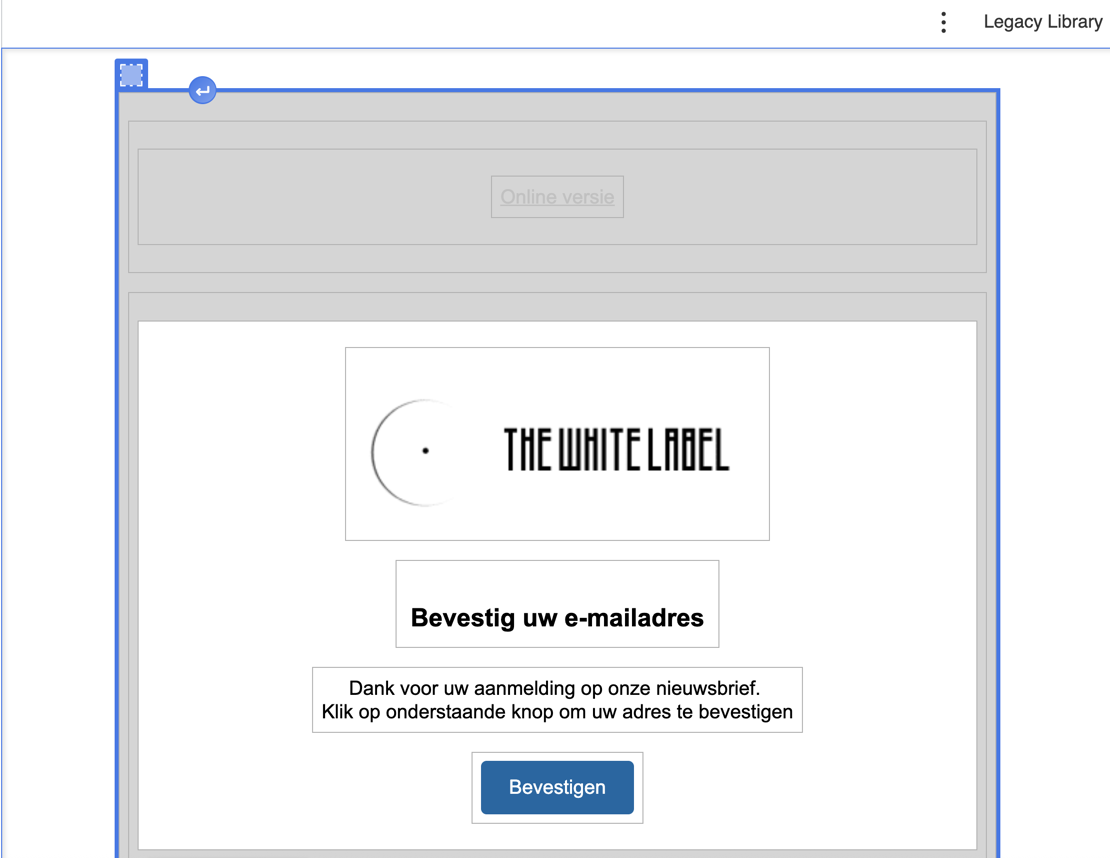
Task: Open the three-dot more options menu
Action: [943, 23]
